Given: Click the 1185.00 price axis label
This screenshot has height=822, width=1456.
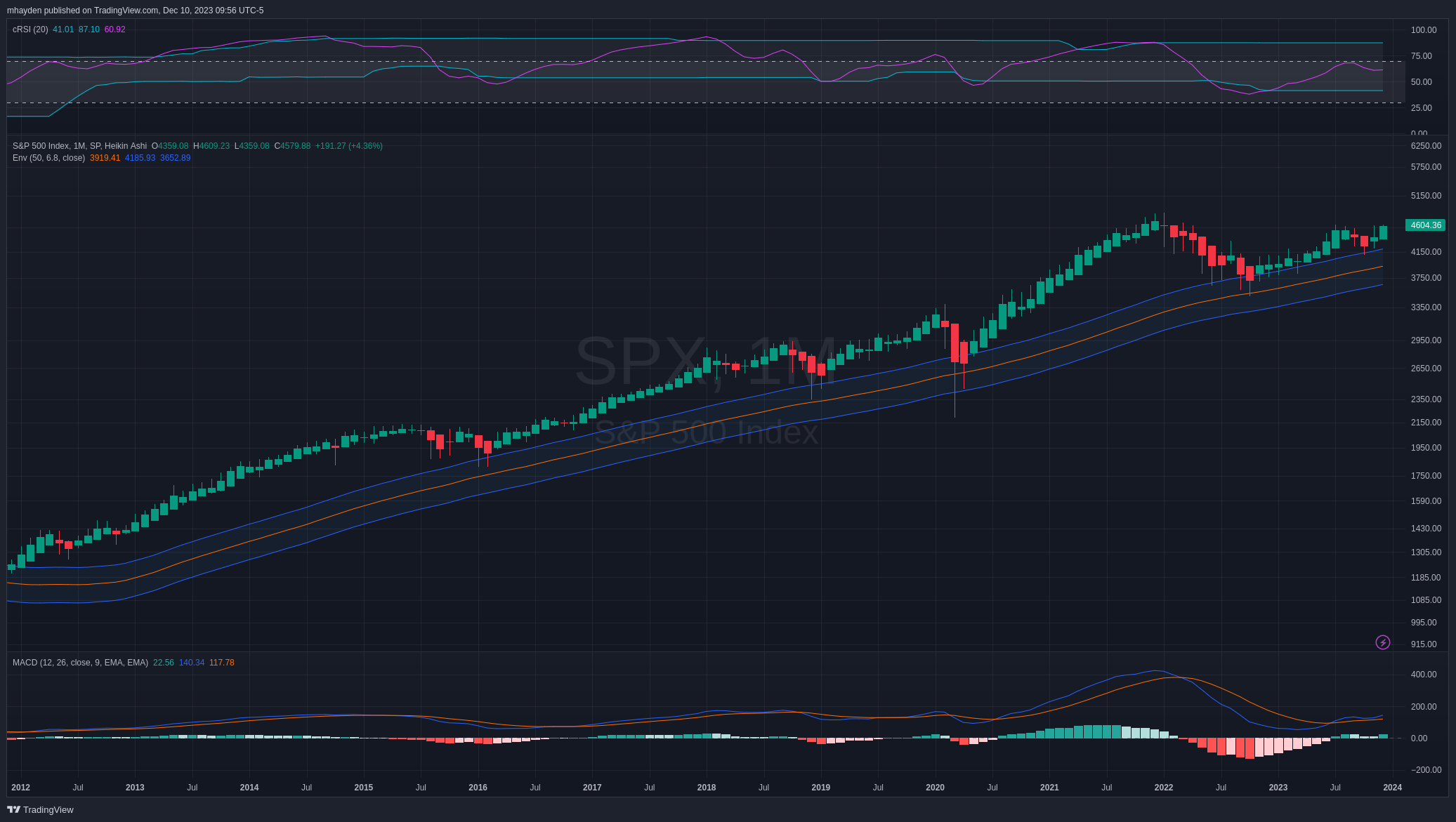Looking at the screenshot, I should 1426,578.
